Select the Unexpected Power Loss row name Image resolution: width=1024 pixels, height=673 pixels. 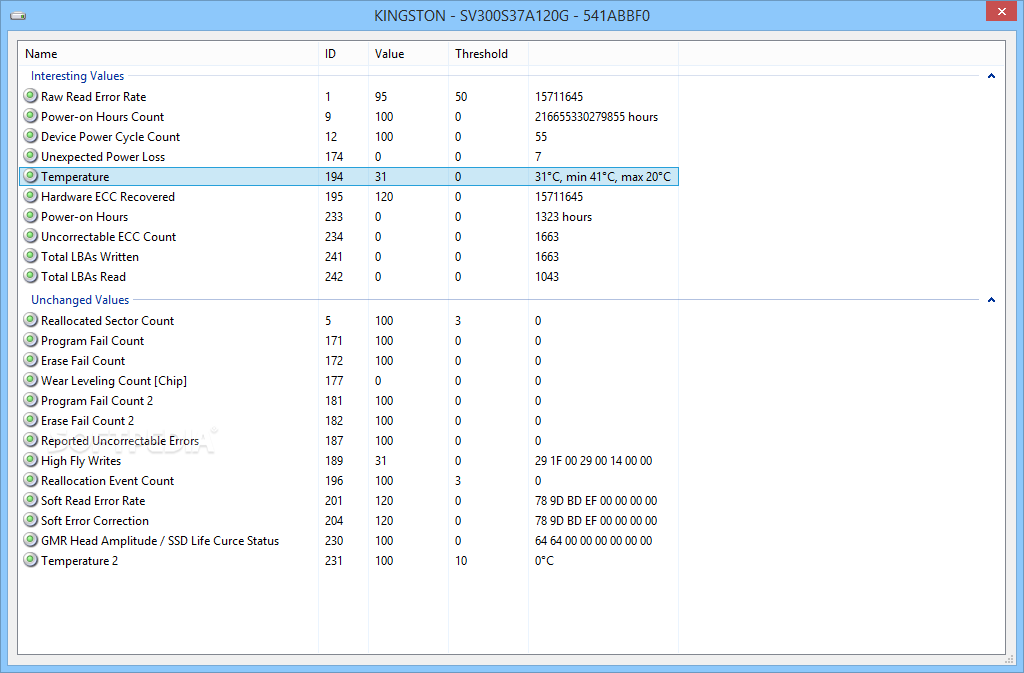(103, 157)
